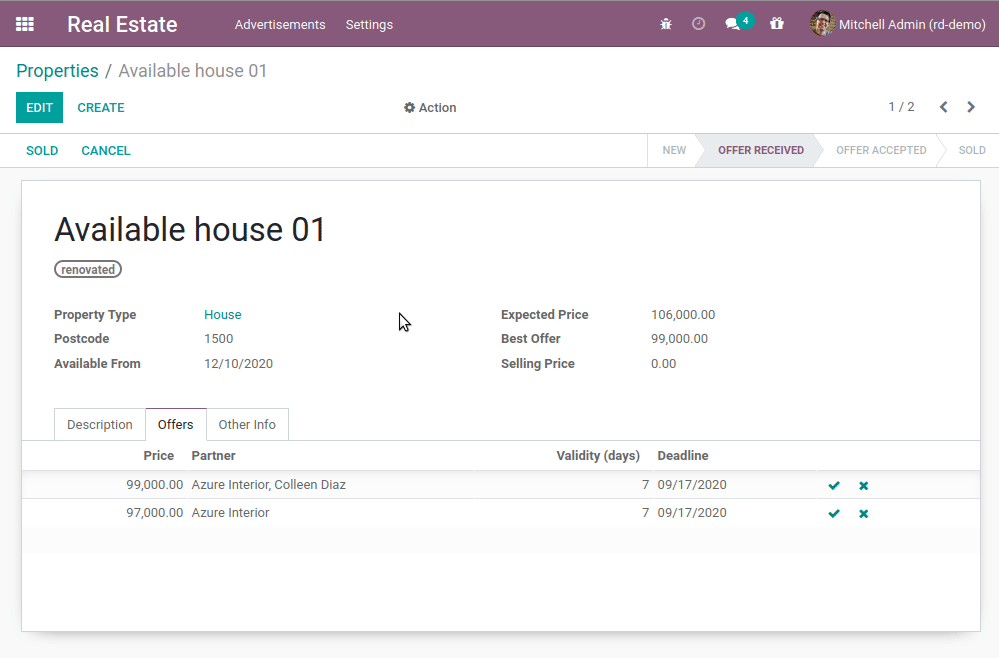This screenshot has width=999, height=658.
Task: Accept the 97,000.00 Azure Interior offer
Action: [x=833, y=513]
